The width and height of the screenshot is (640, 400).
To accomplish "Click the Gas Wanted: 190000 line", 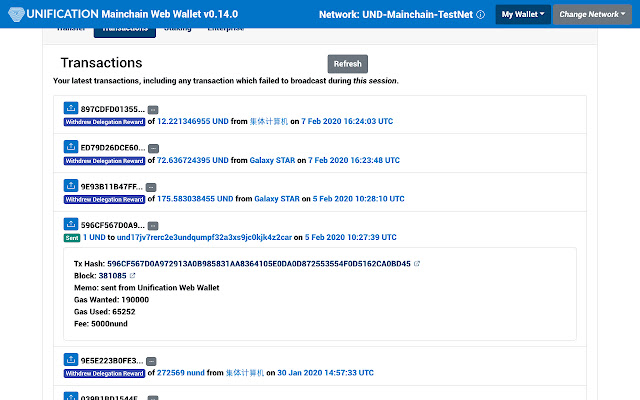I will tap(111, 300).
